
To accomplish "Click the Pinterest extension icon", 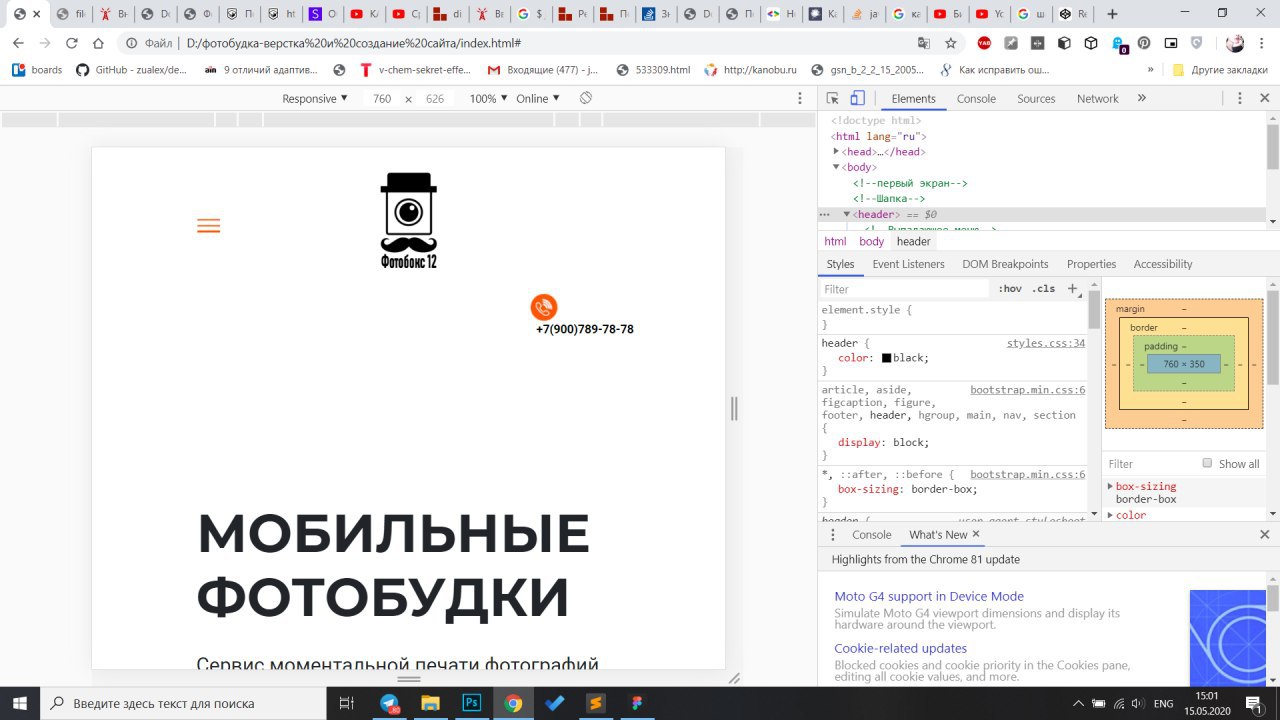I will (x=1144, y=43).
